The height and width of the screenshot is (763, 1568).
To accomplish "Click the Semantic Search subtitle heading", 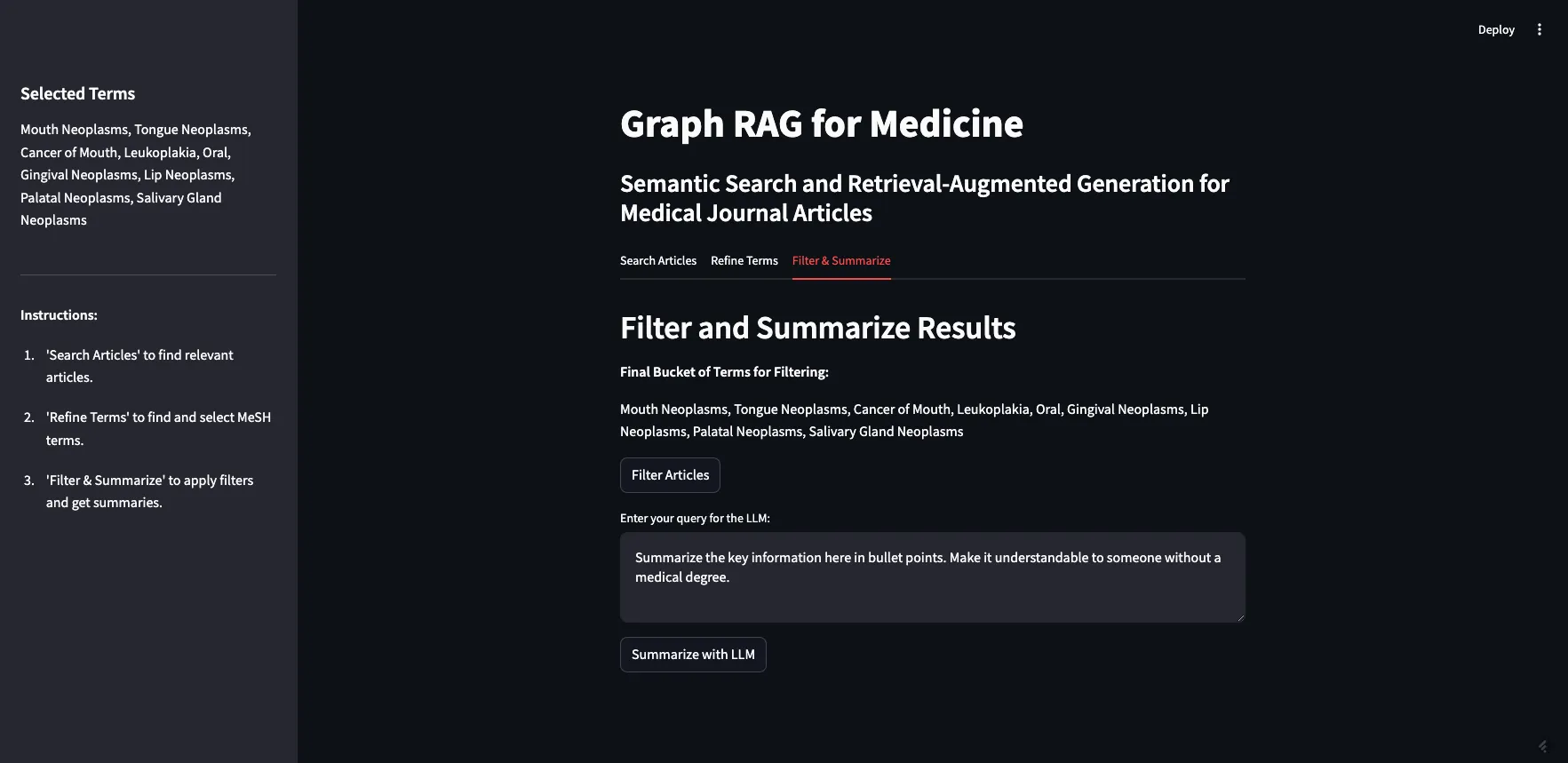I will point(925,198).
